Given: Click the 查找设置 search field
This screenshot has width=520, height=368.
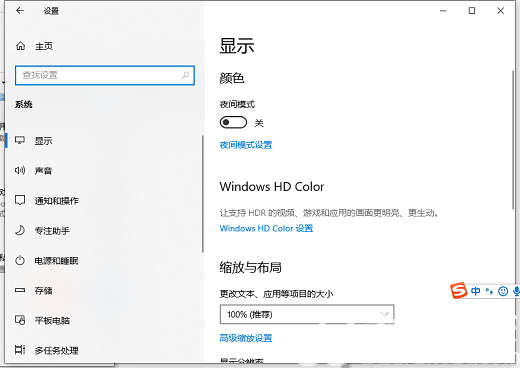Looking at the screenshot, I should pos(105,75).
